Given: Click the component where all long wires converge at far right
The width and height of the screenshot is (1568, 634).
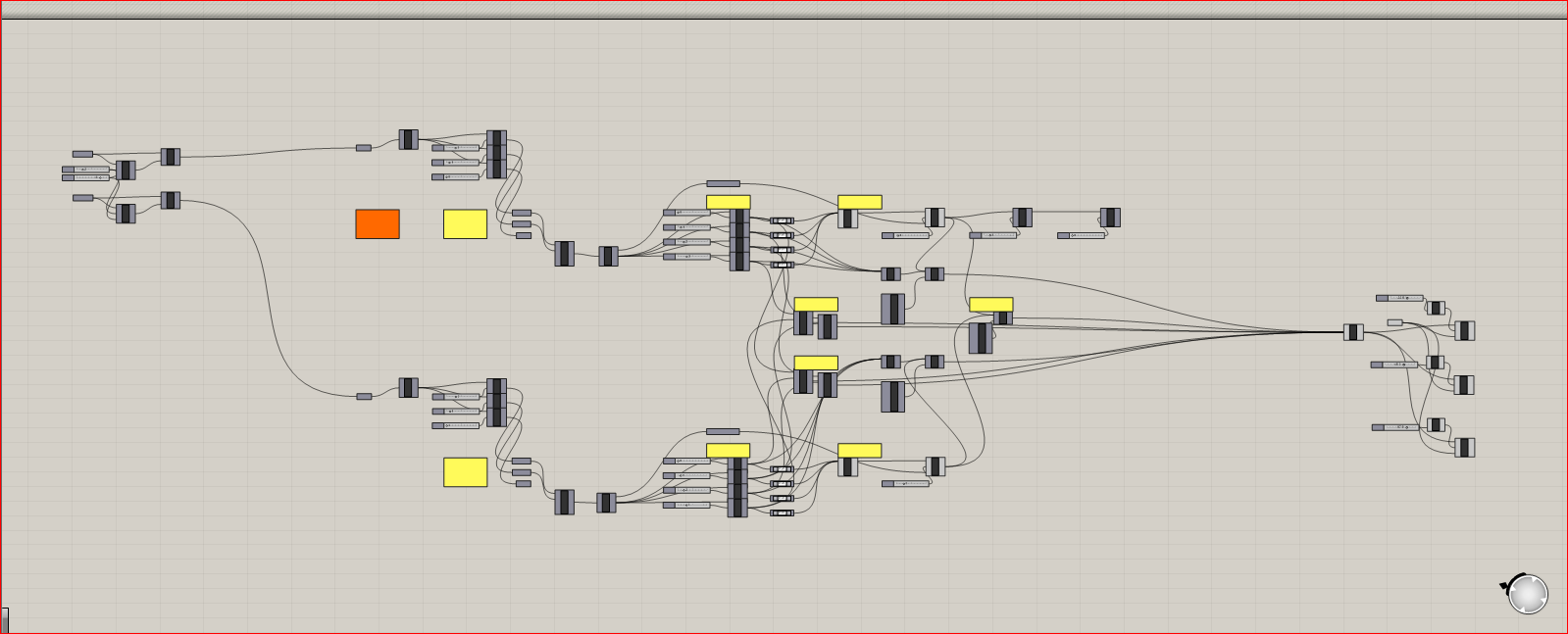Looking at the screenshot, I should [1353, 332].
